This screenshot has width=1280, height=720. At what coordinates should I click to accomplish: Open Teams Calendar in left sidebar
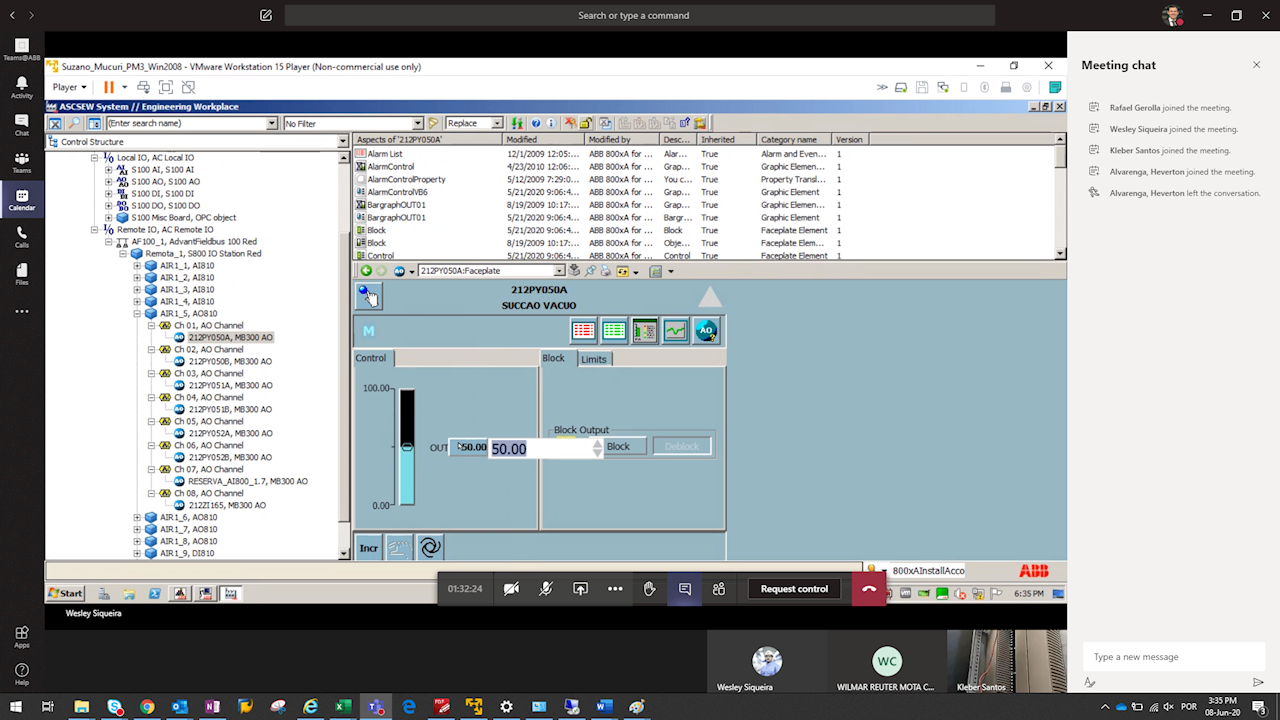pos(22,200)
